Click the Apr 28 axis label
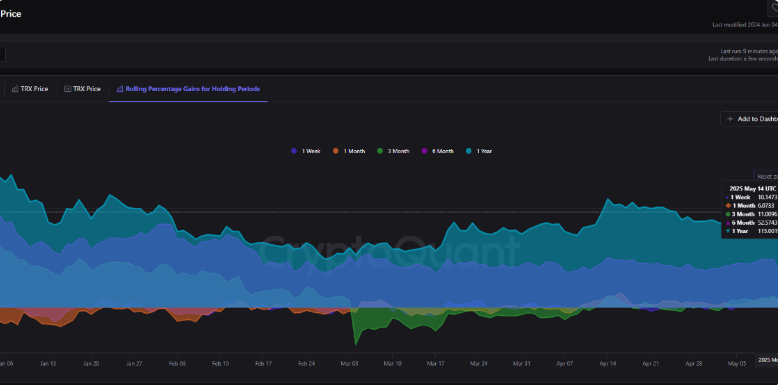Viewport: 778px width, 385px height. 694,364
